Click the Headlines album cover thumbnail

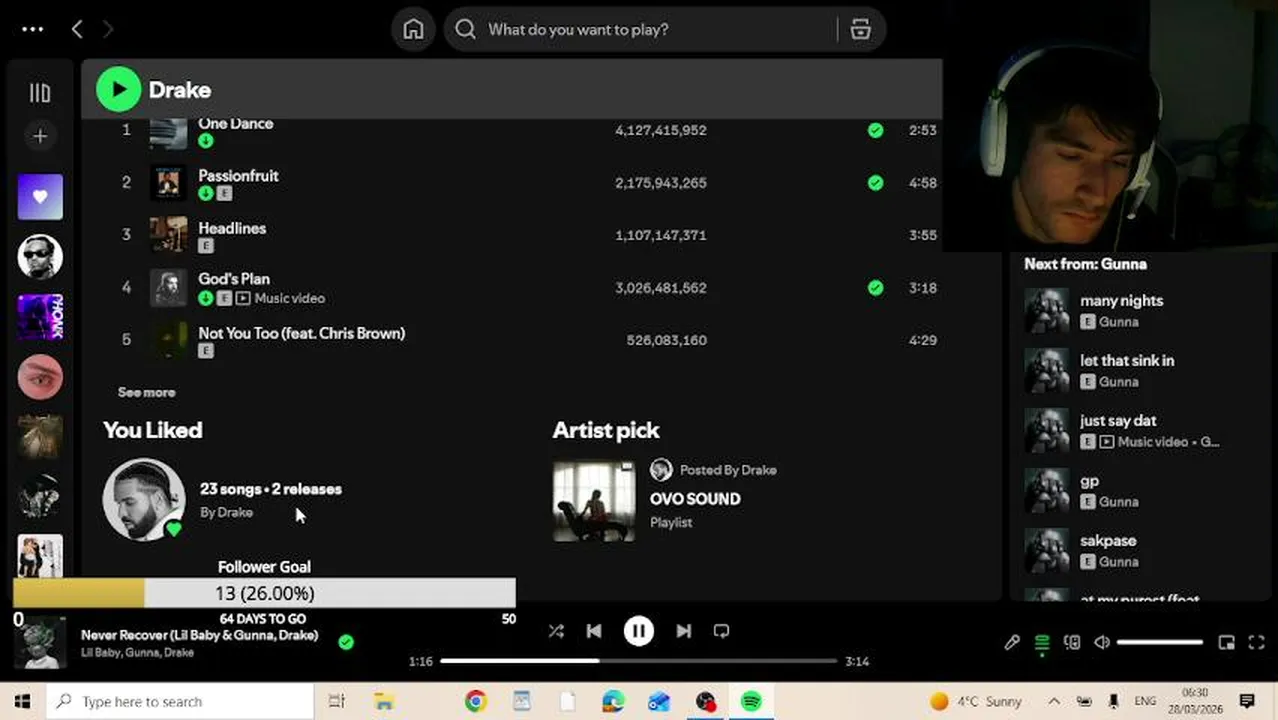[x=168, y=235]
